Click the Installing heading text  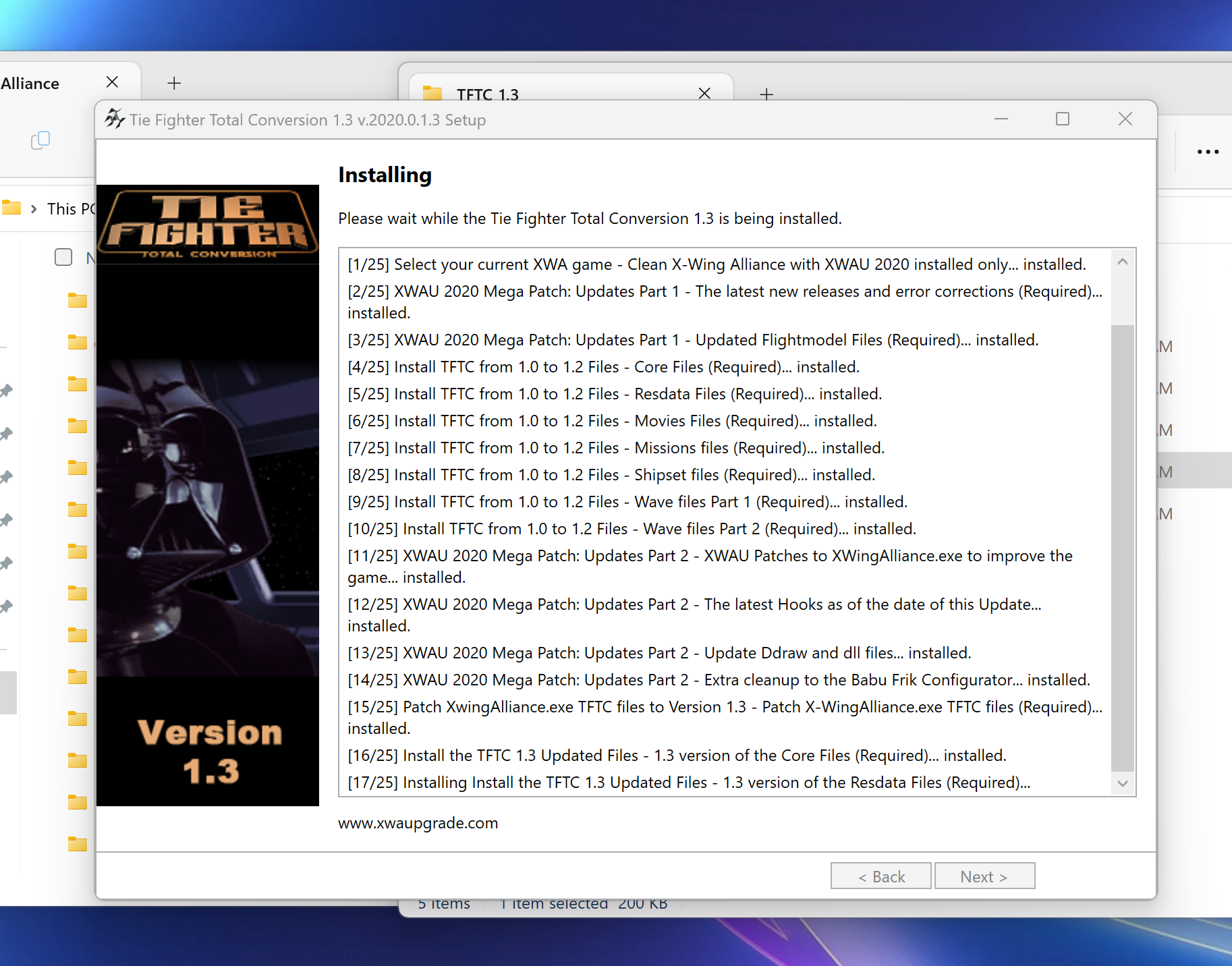coord(385,175)
